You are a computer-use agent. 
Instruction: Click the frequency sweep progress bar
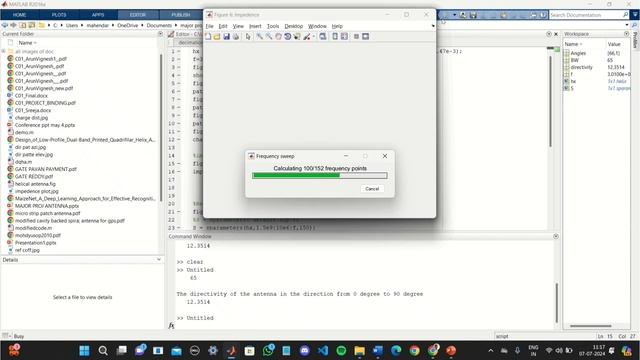[320, 176]
